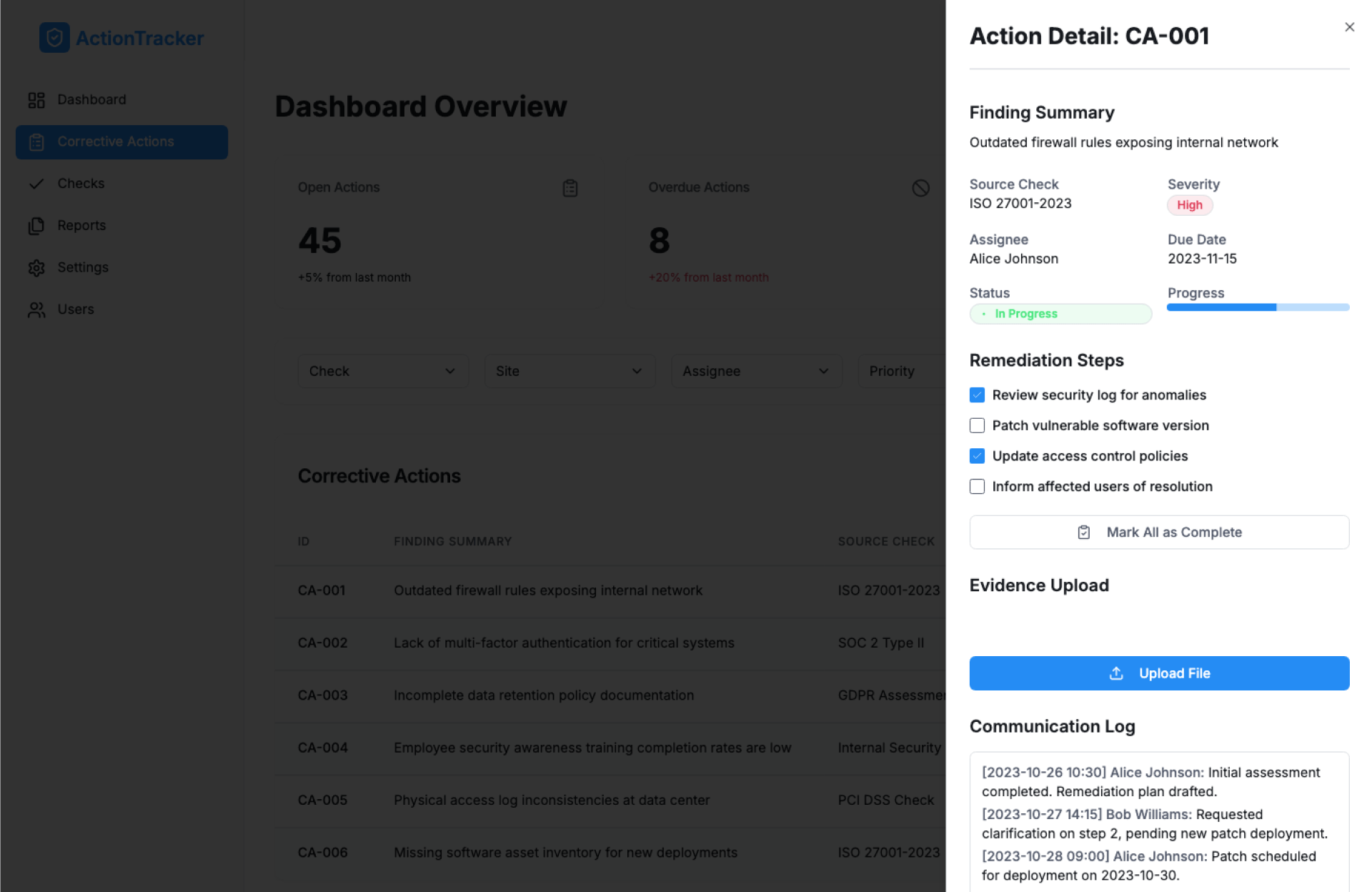
Task: Click the ban icon on Overdue Actions card
Action: [x=920, y=188]
